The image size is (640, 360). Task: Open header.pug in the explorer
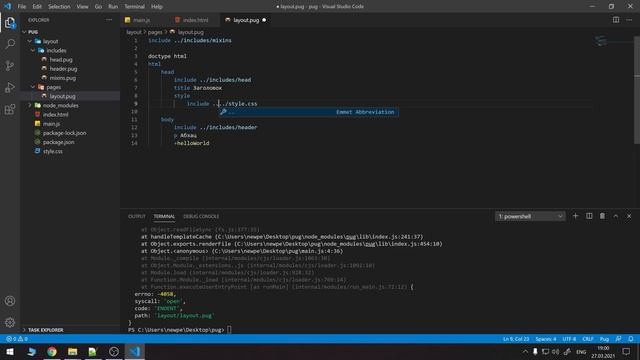pos(63,69)
